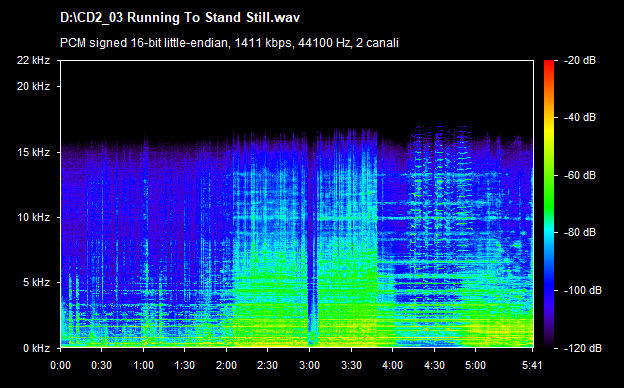Select the 4:30 time marker
Viewport: 624px width, 388px height.
[x=434, y=365]
